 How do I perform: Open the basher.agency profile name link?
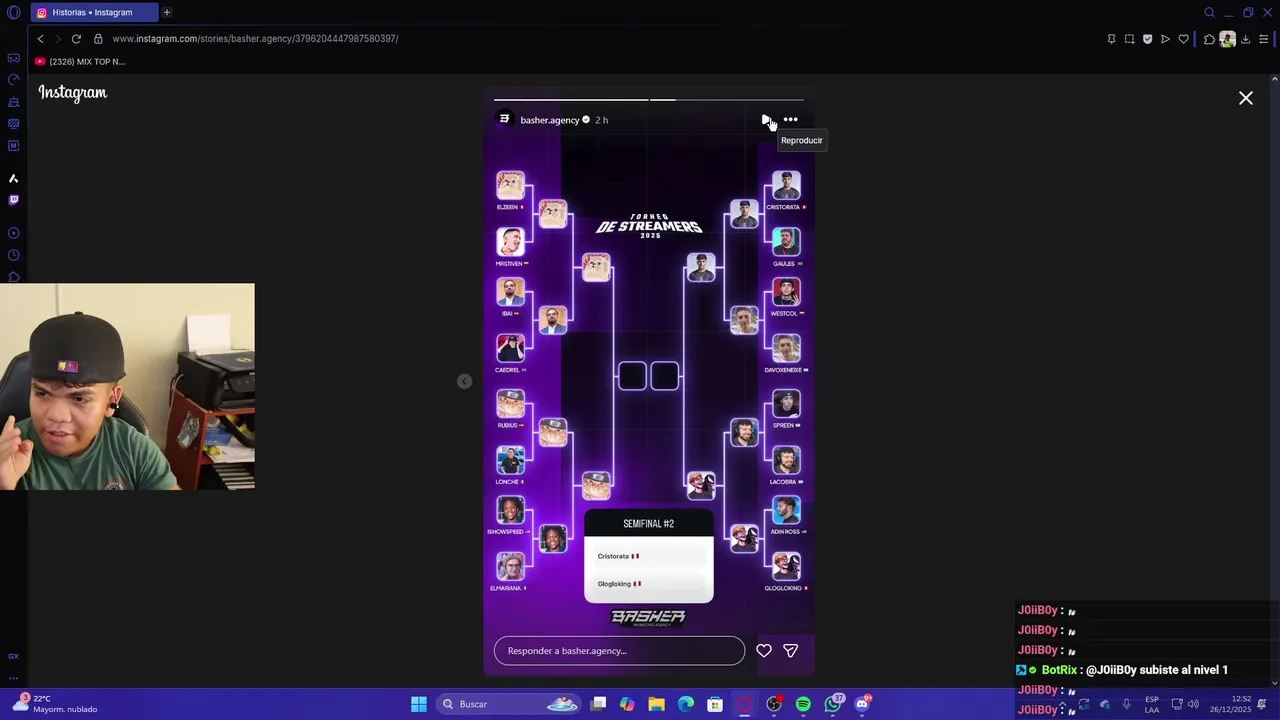549,120
